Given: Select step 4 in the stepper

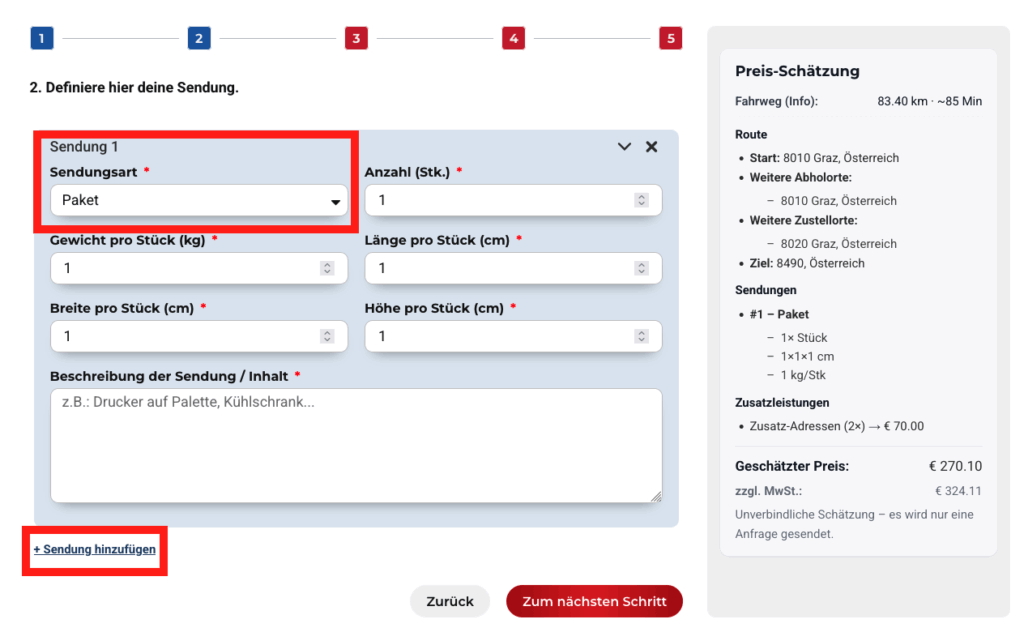Looking at the screenshot, I should 513,39.
